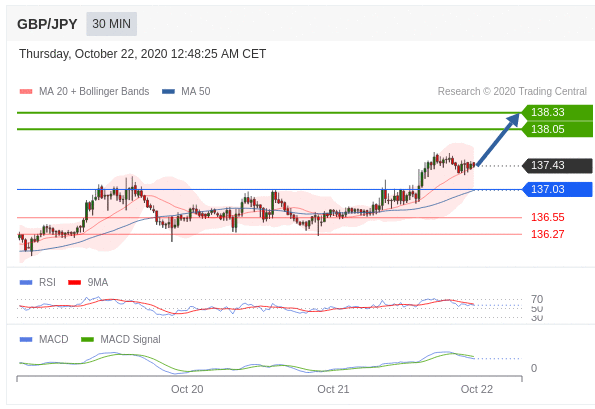
Task: Click the 136.55 support level label
Action: coord(548,217)
